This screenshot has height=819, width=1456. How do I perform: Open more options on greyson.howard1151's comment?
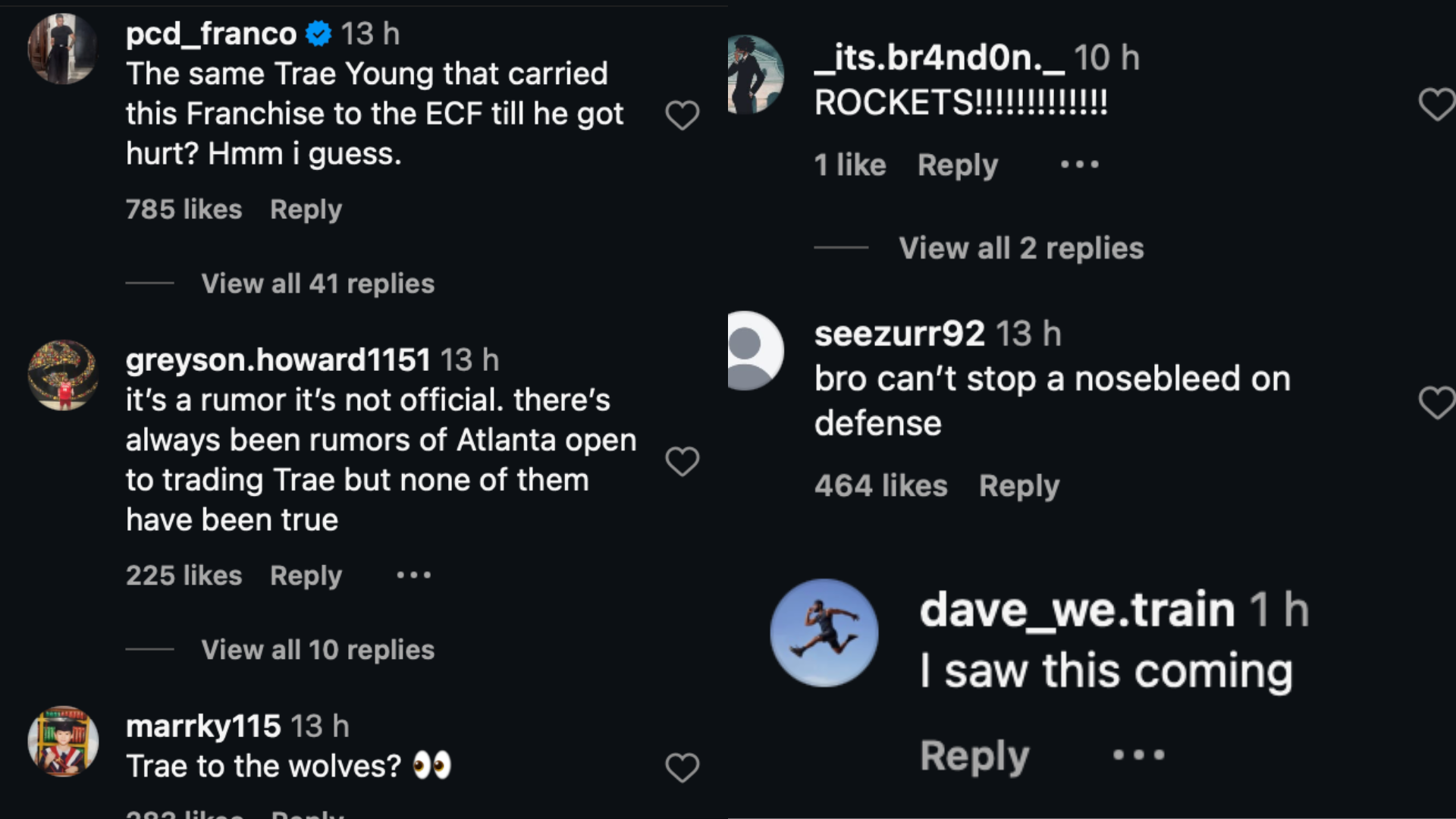click(414, 576)
